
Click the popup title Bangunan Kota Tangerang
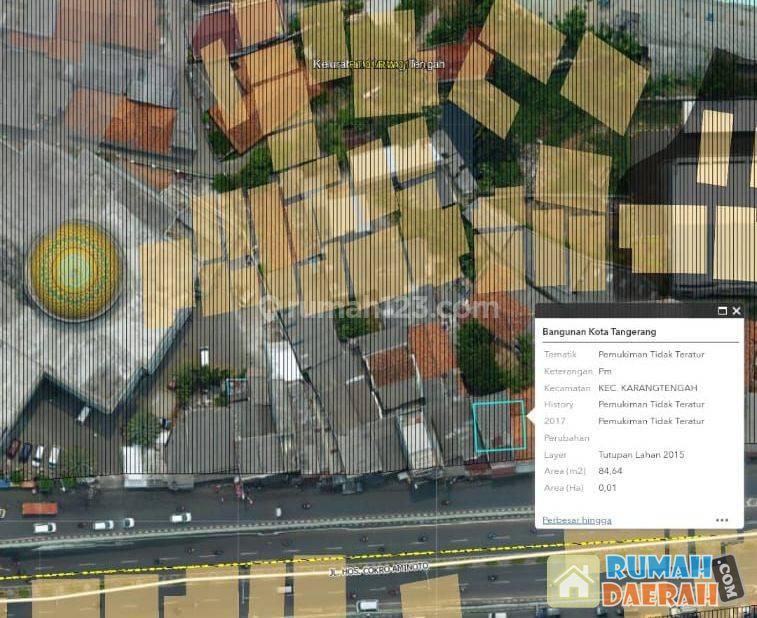click(599, 332)
